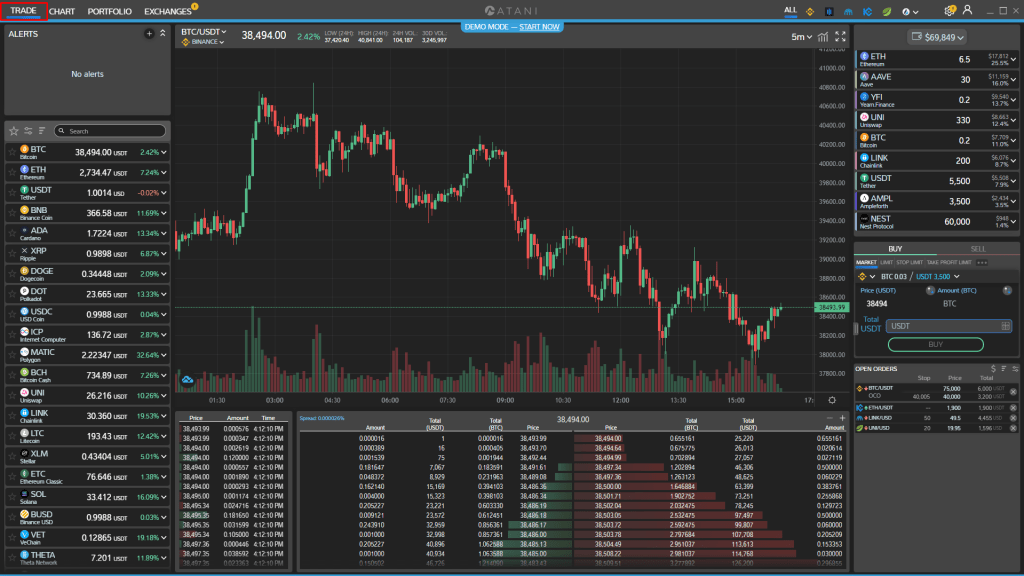
Task: Favorite USDT Tether with its star
Action: click(12, 193)
